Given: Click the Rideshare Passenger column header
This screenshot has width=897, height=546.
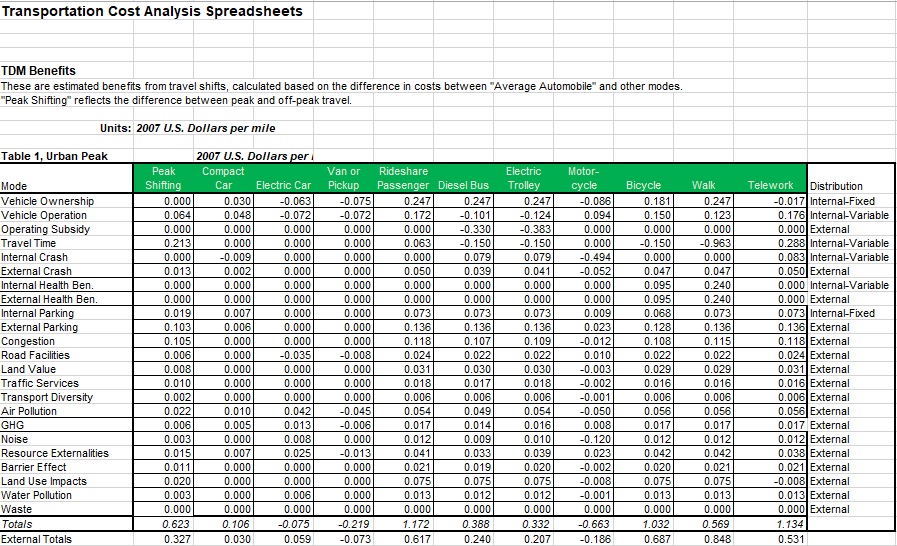Looking at the screenshot, I should point(403,178).
